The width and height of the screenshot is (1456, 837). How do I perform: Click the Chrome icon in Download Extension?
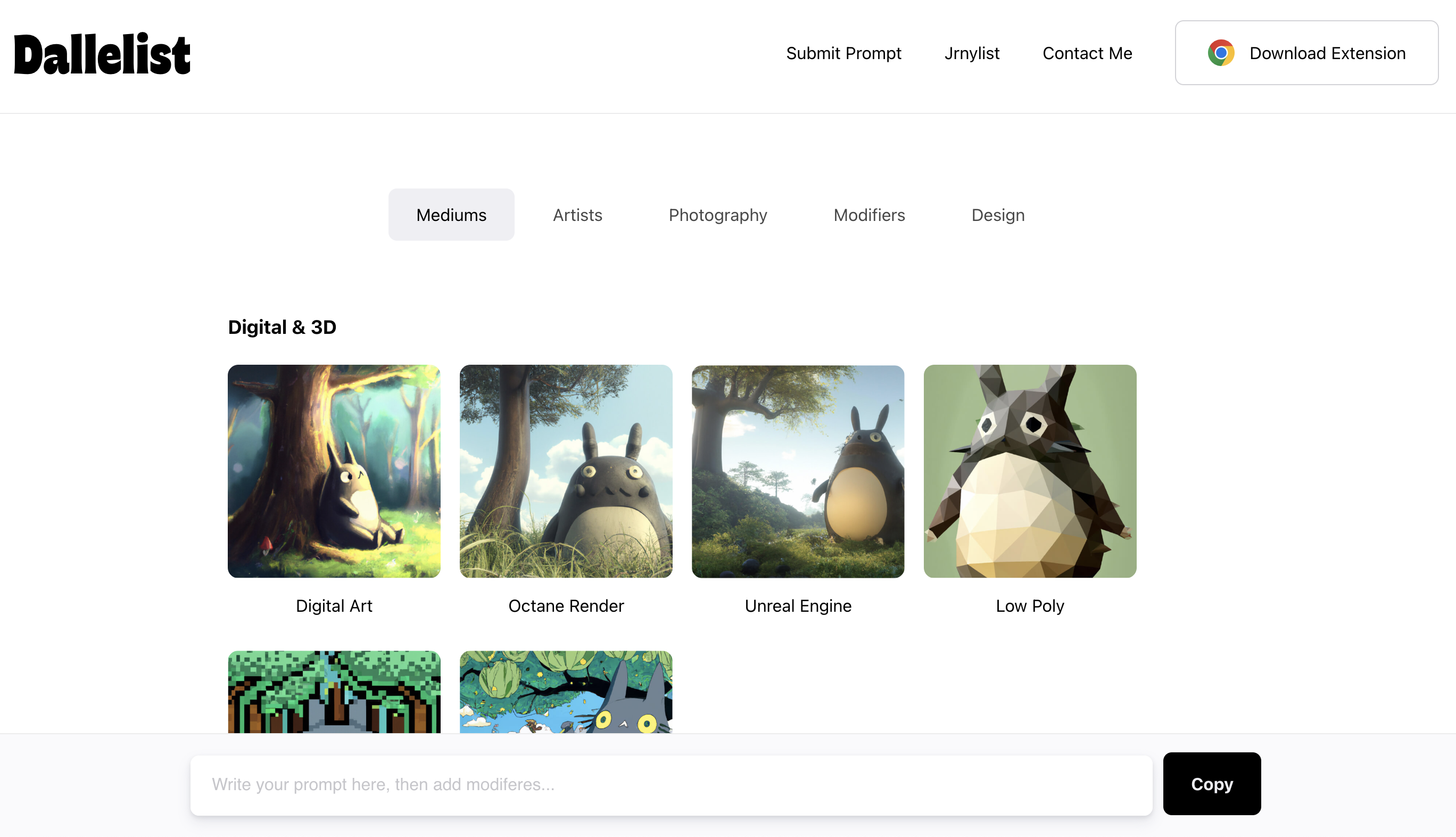tap(1221, 53)
